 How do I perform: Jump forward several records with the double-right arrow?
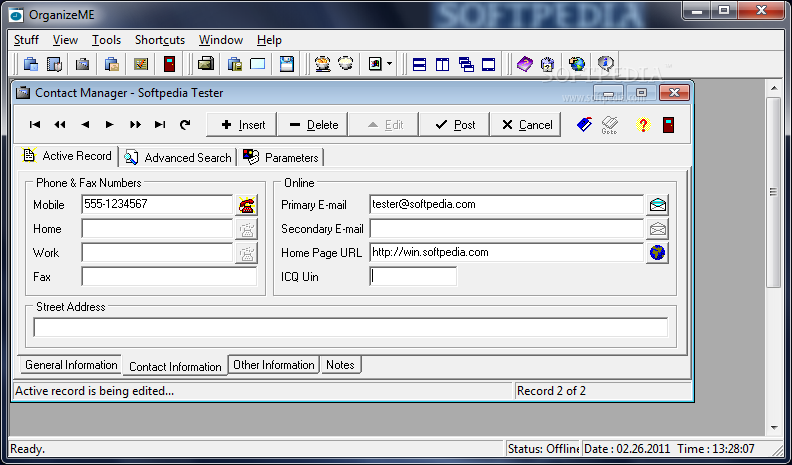[x=135, y=125]
